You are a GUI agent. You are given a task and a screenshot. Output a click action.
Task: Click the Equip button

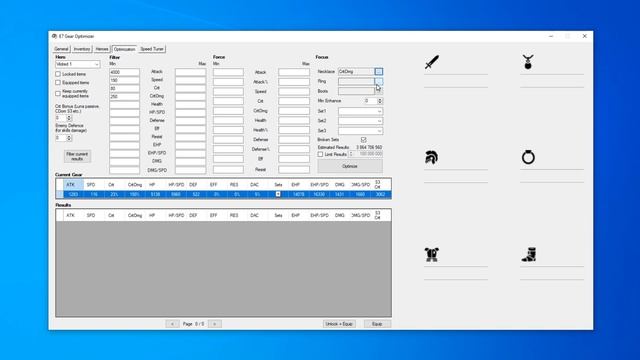coord(377,324)
